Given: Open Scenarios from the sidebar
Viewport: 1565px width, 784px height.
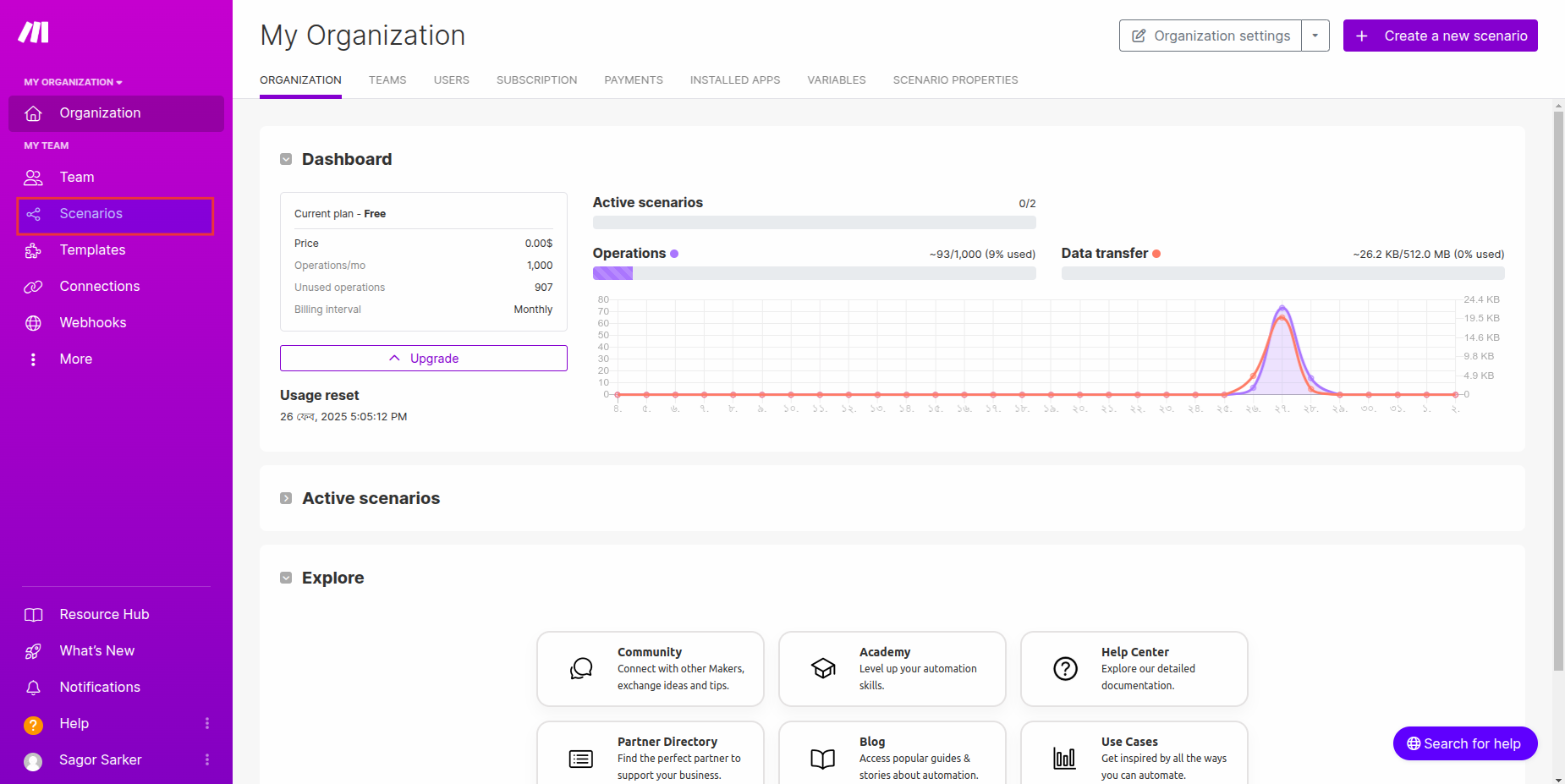Looking at the screenshot, I should [91, 214].
